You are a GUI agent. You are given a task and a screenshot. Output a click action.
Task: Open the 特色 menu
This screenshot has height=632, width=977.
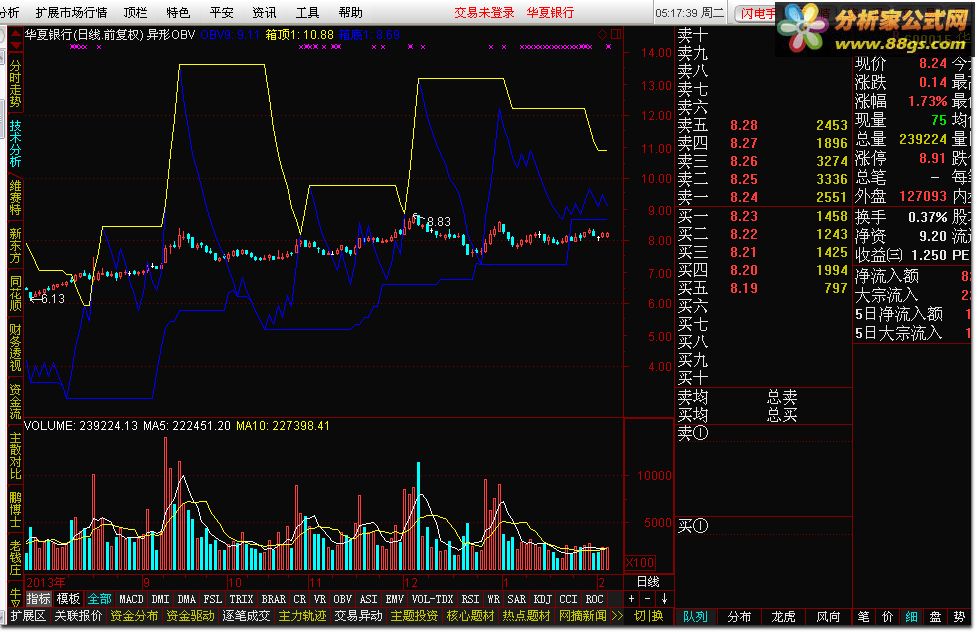coord(178,12)
